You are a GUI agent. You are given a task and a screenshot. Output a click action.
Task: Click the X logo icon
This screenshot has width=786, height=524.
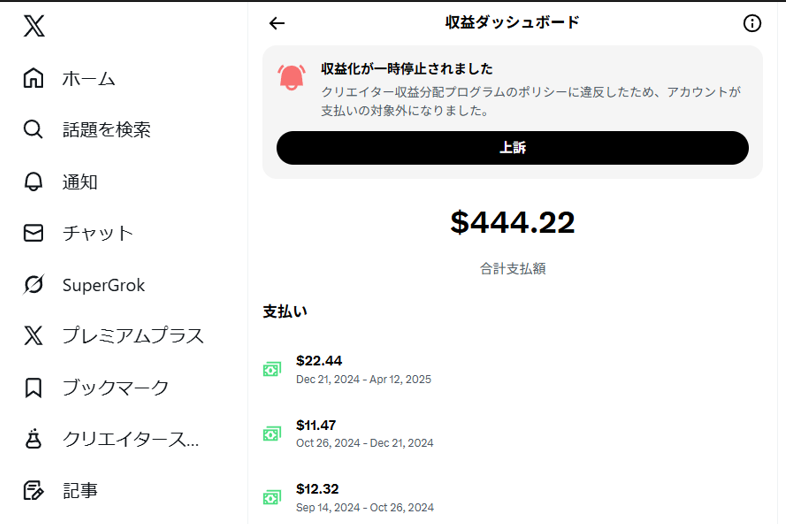click(34, 26)
